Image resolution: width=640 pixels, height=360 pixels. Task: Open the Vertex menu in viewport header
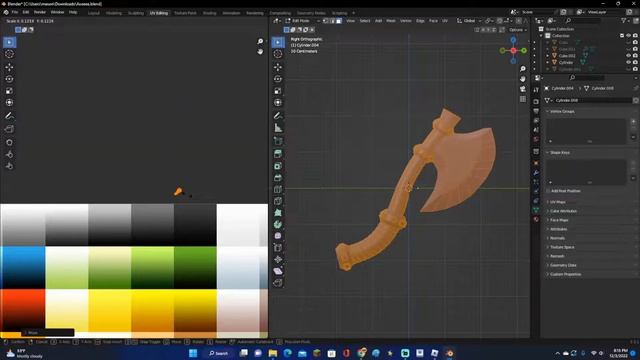tap(405, 21)
